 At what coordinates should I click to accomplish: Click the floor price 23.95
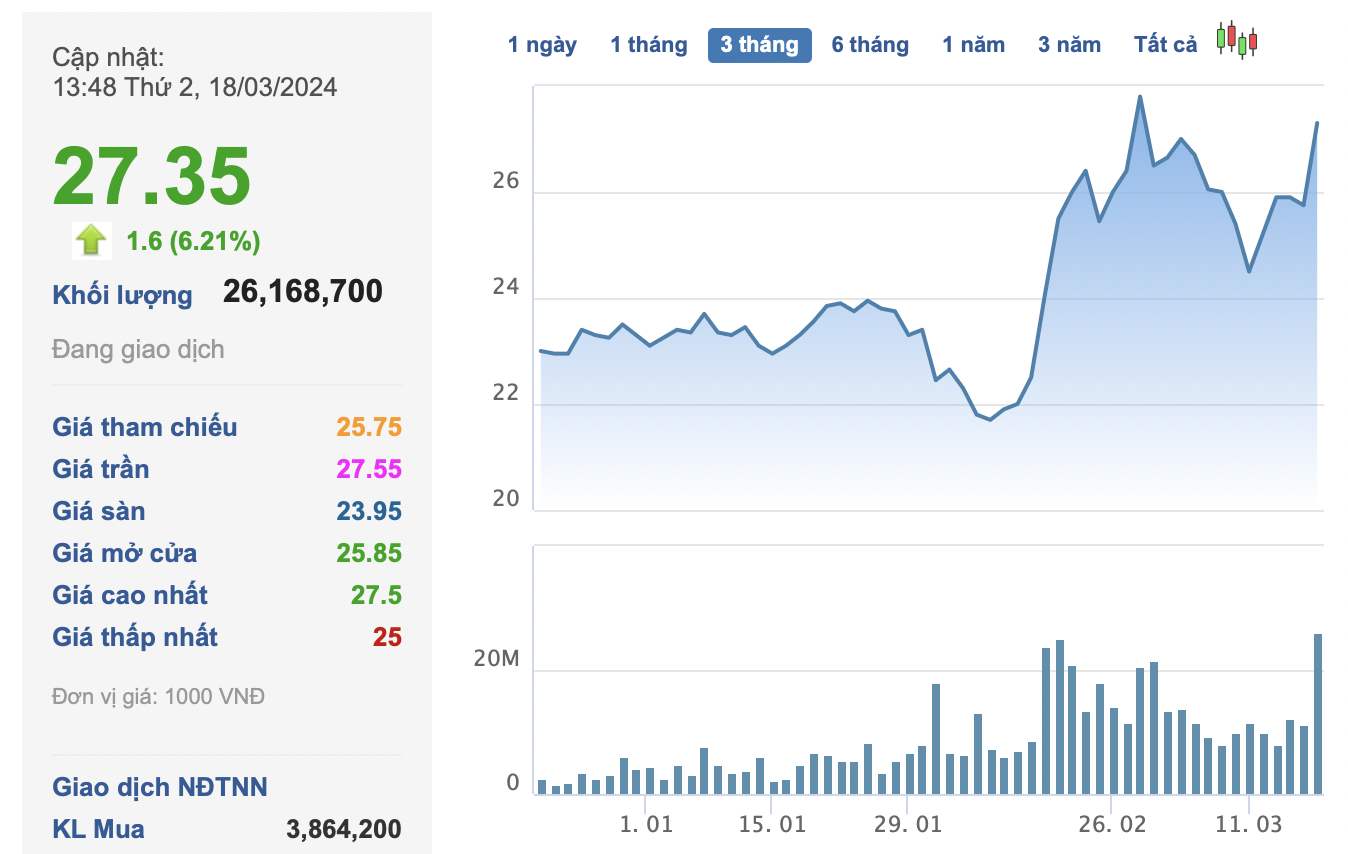(x=369, y=511)
